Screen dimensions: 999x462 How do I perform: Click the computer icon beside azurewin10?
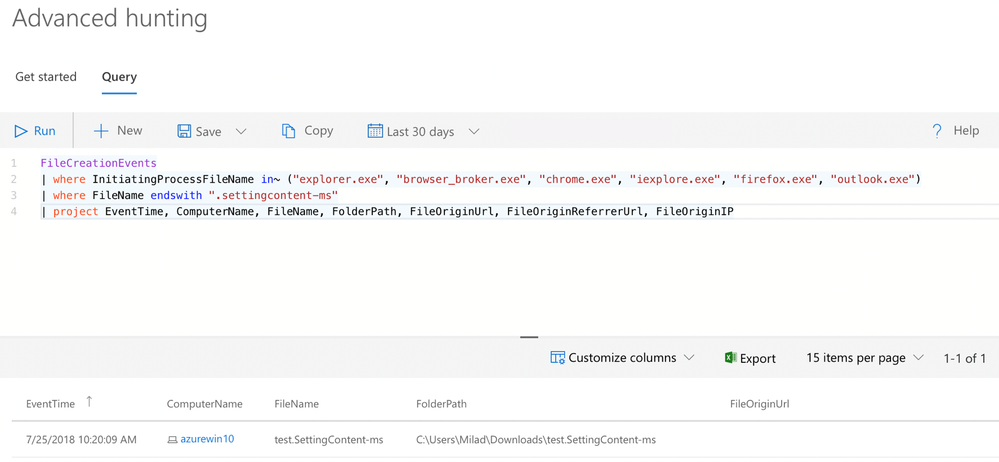coord(172,440)
